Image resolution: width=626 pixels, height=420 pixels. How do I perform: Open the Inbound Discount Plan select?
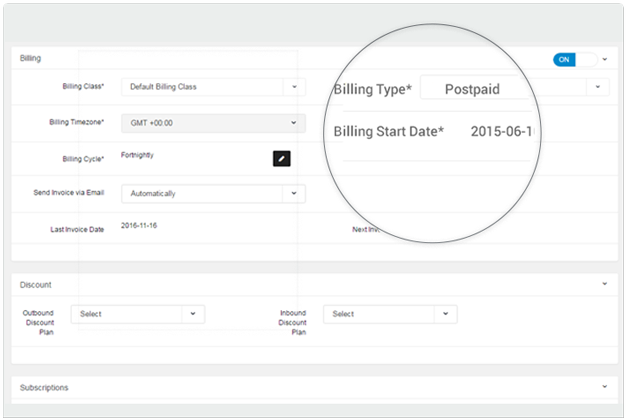tap(390, 314)
